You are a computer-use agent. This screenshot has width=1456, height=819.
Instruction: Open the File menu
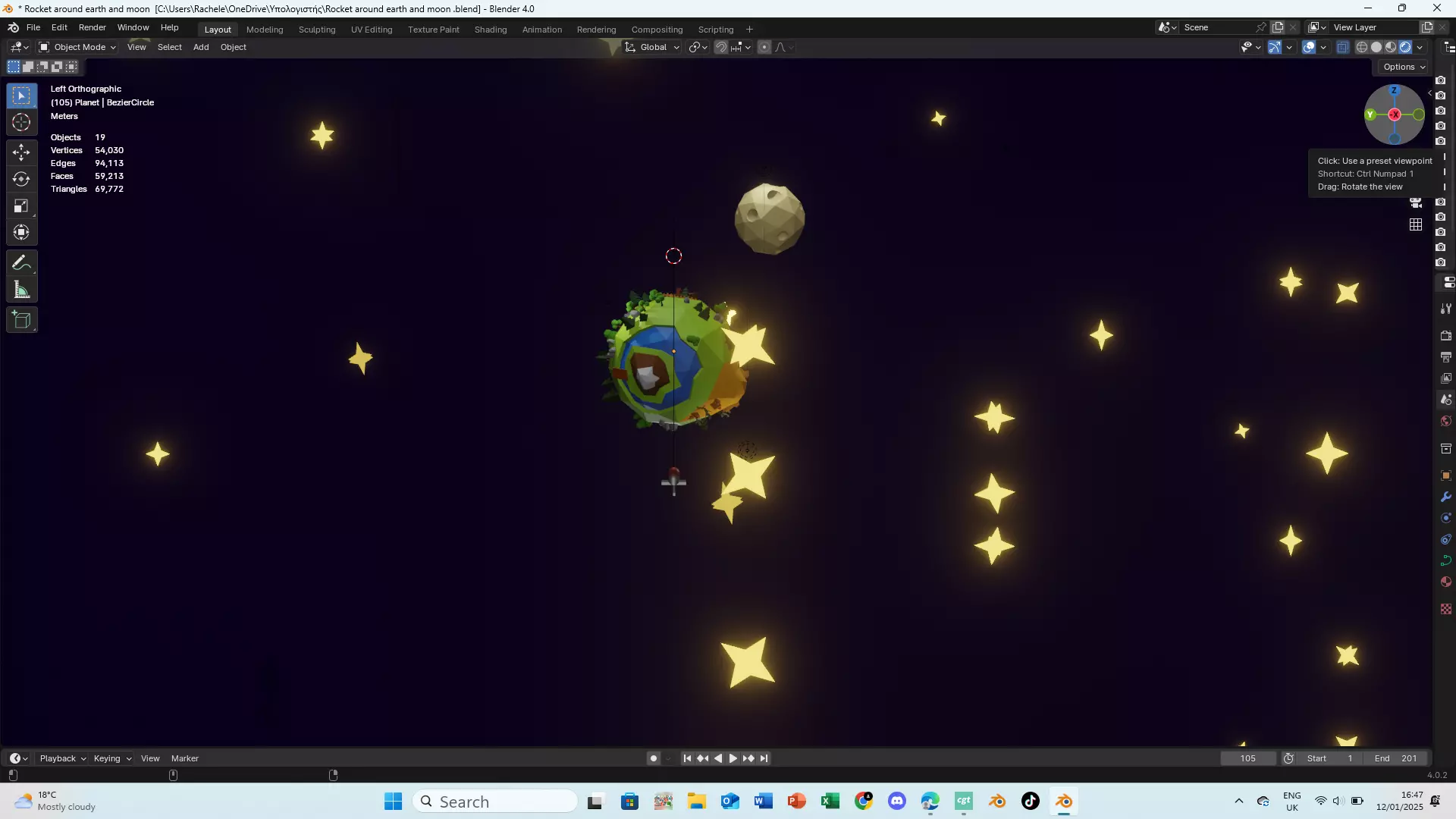33,27
